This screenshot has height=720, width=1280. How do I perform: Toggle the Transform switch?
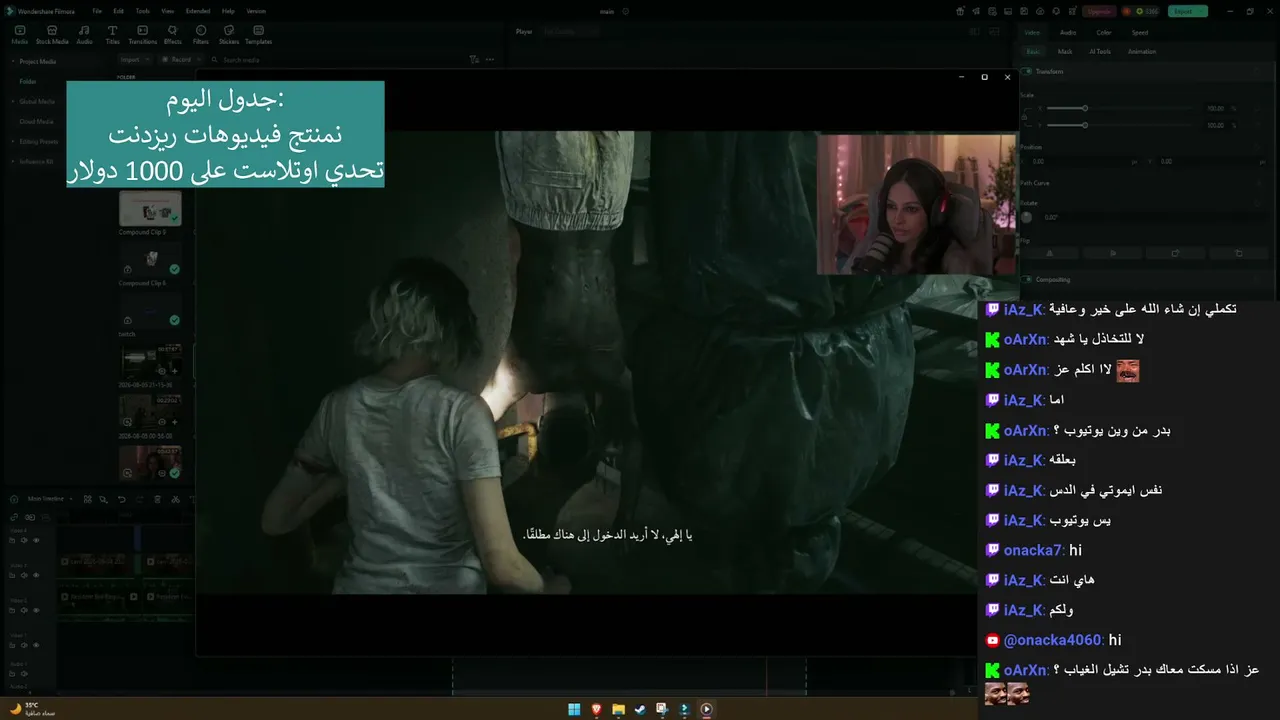1028,72
